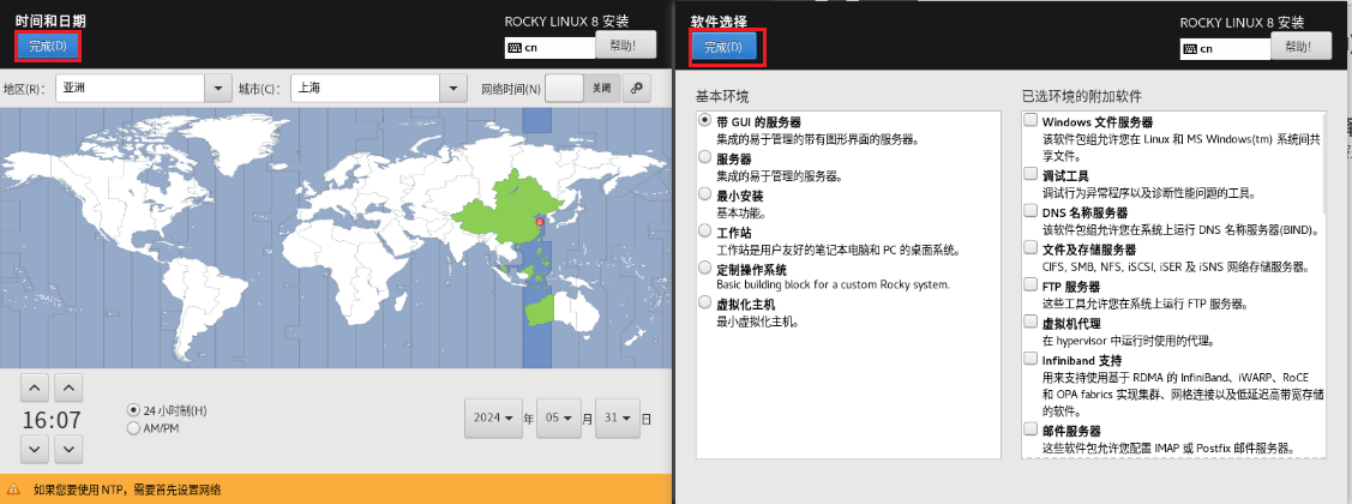Select the AM/PM format radio button
The width and height of the screenshot is (1352, 504).
(x=134, y=428)
